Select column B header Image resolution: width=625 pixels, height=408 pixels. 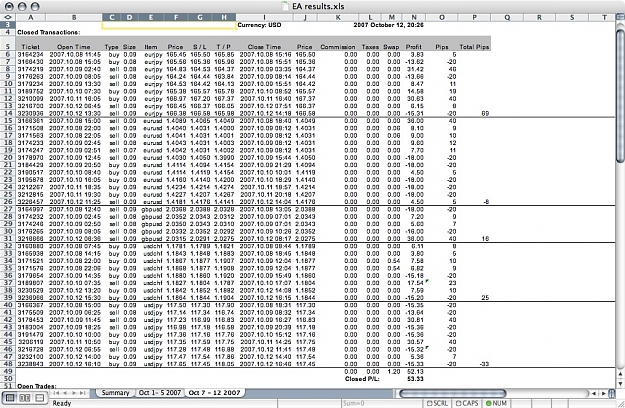[x=74, y=17]
